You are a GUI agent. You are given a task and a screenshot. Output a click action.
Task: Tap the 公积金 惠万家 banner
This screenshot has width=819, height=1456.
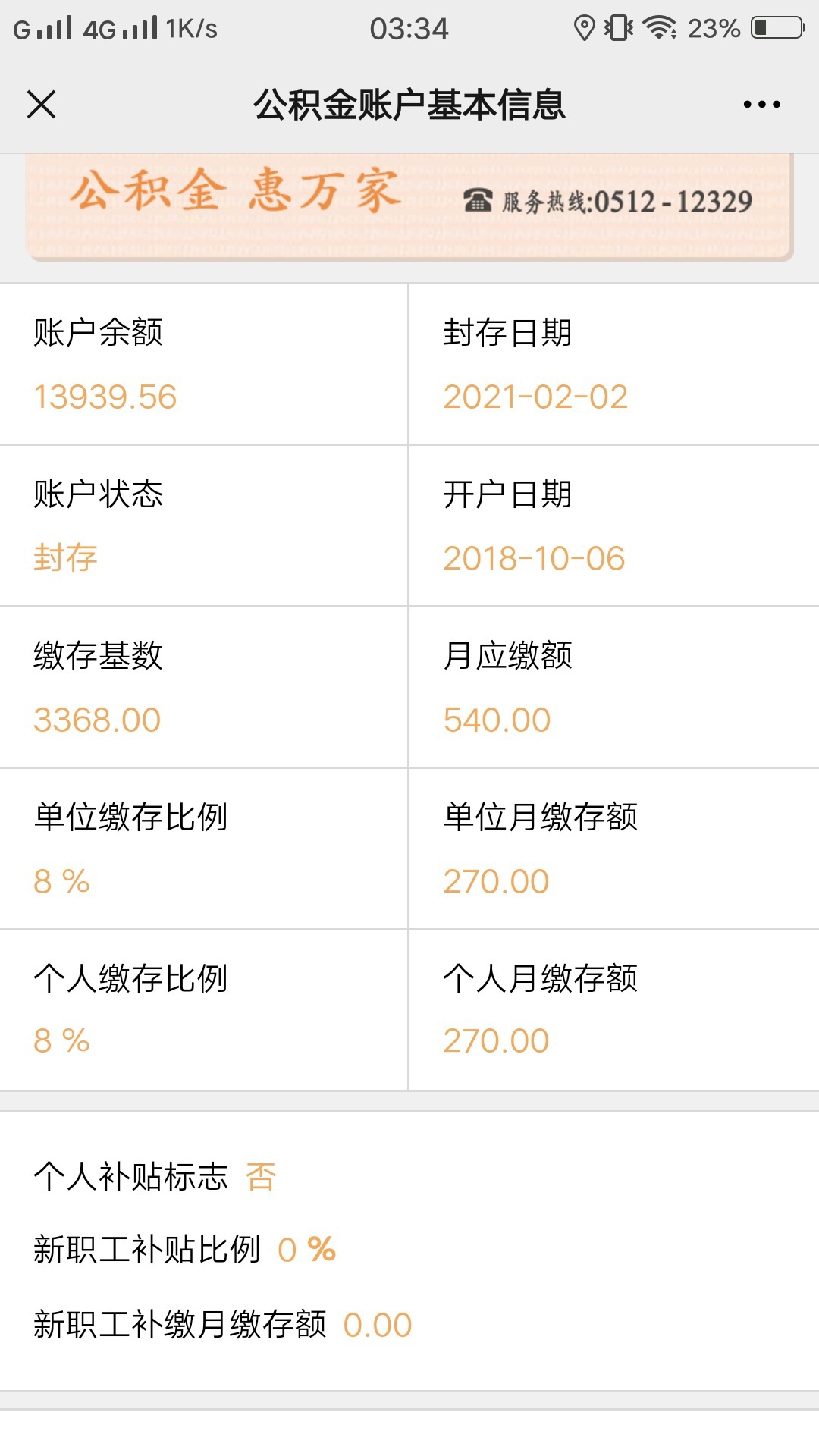tap(409, 206)
